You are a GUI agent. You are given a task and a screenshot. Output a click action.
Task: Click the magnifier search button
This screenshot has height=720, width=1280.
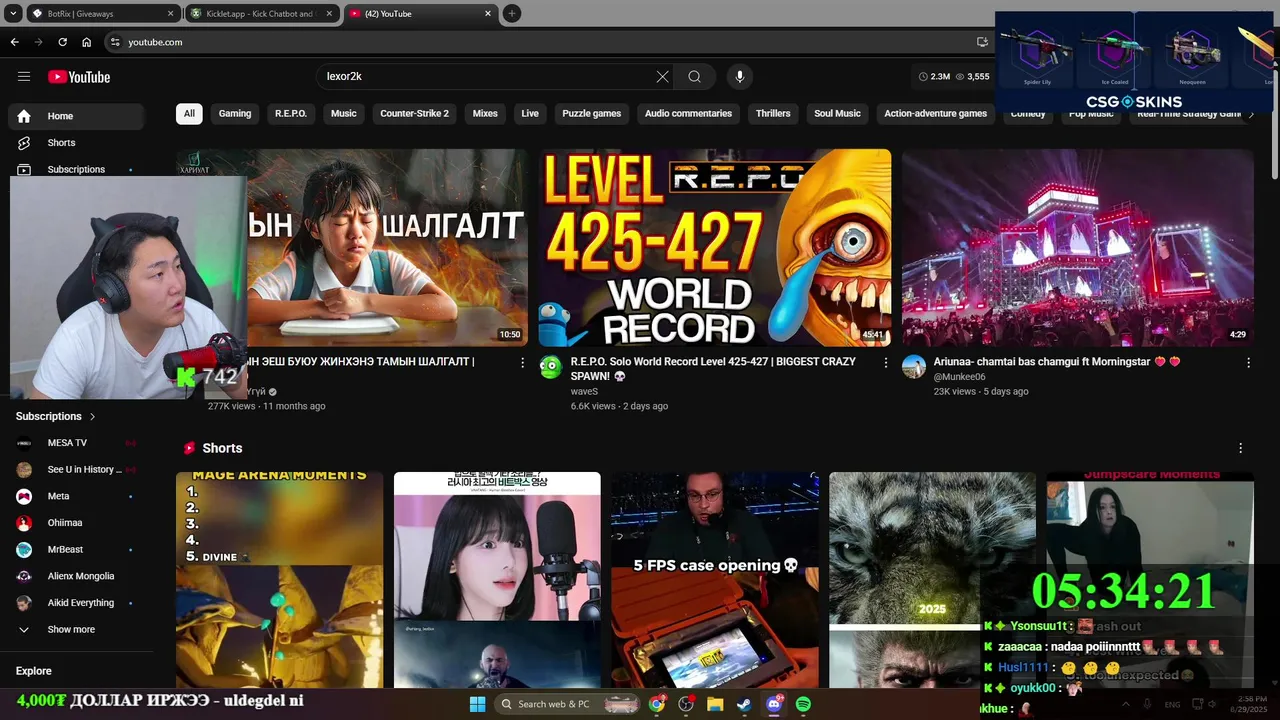pyautogui.click(x=694, y=77)
